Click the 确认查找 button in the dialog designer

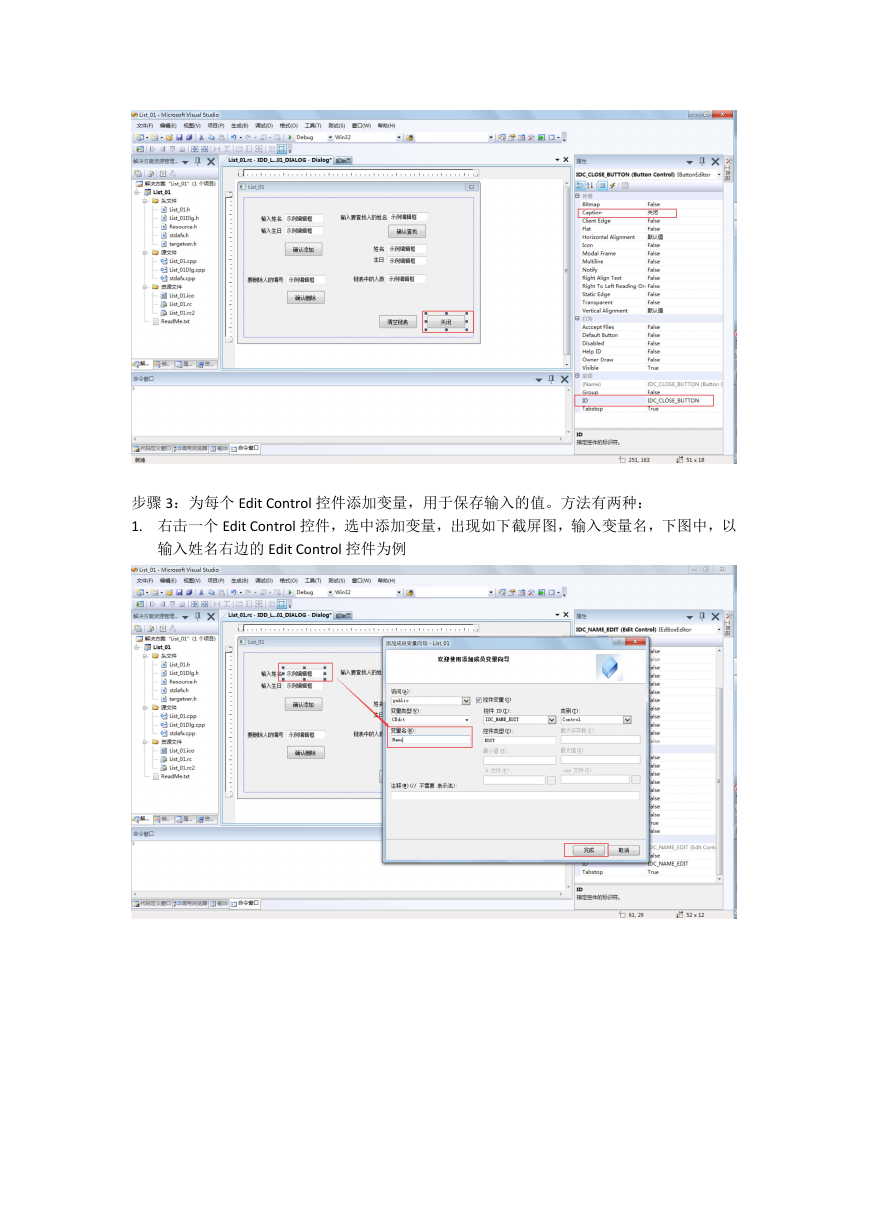[407, 231]
